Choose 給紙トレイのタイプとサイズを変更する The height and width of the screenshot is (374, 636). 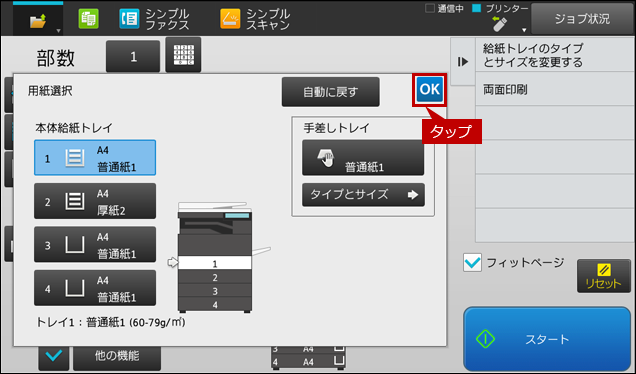coord(554,55)
